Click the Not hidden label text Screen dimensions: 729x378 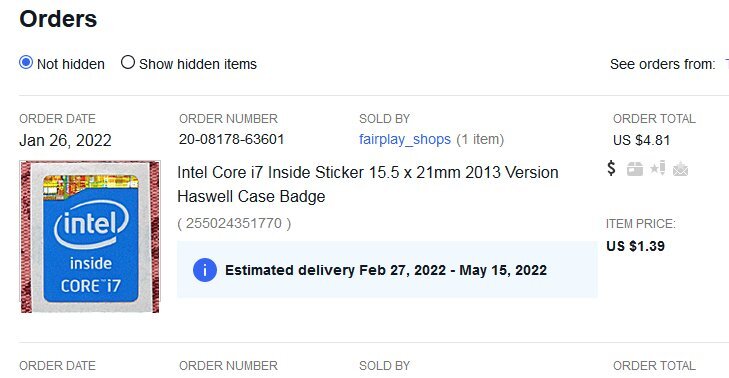point(71,64)
